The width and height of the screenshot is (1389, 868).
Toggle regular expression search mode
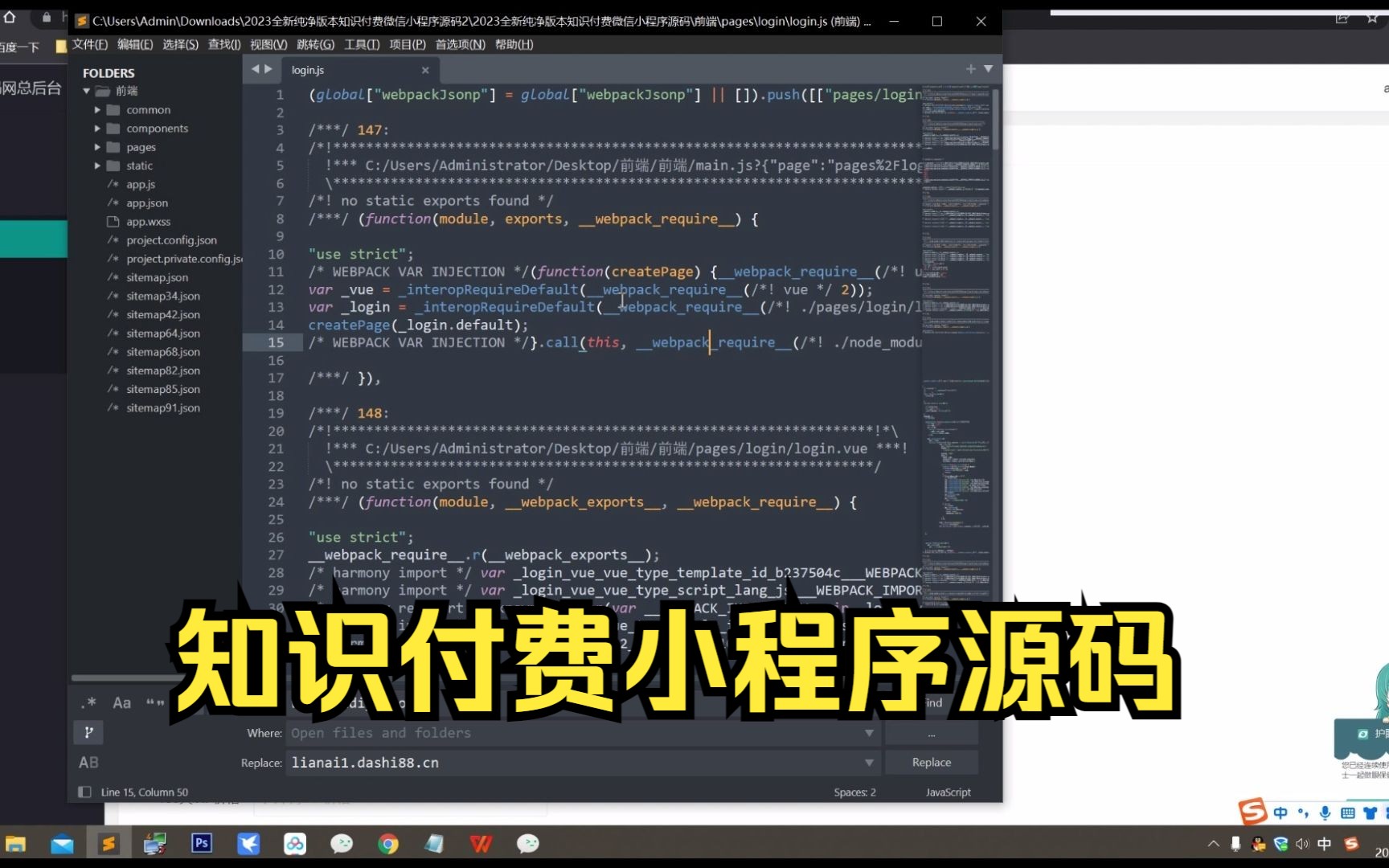click(88, 702)
